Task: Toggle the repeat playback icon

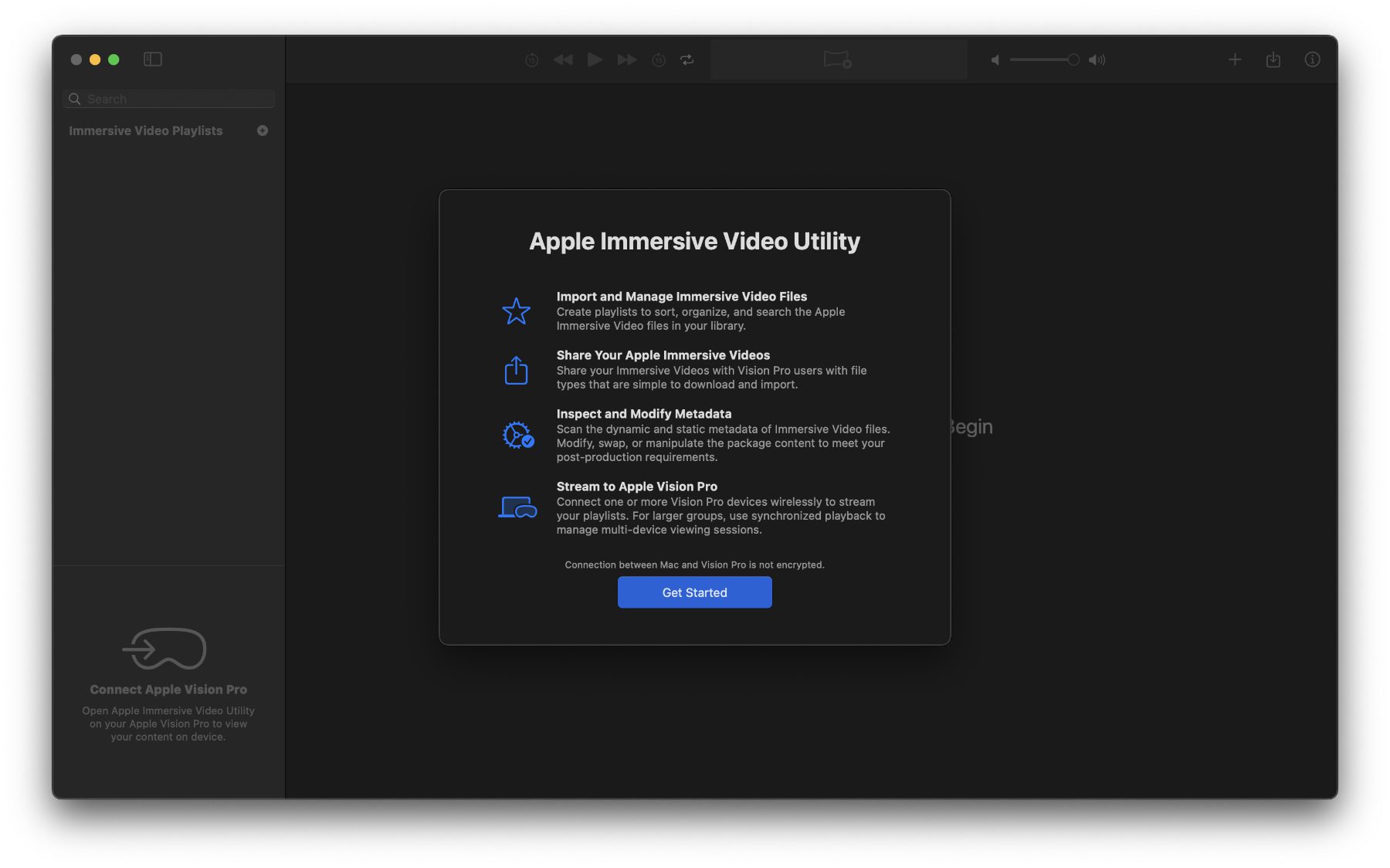Action: (x=687, y=59)
